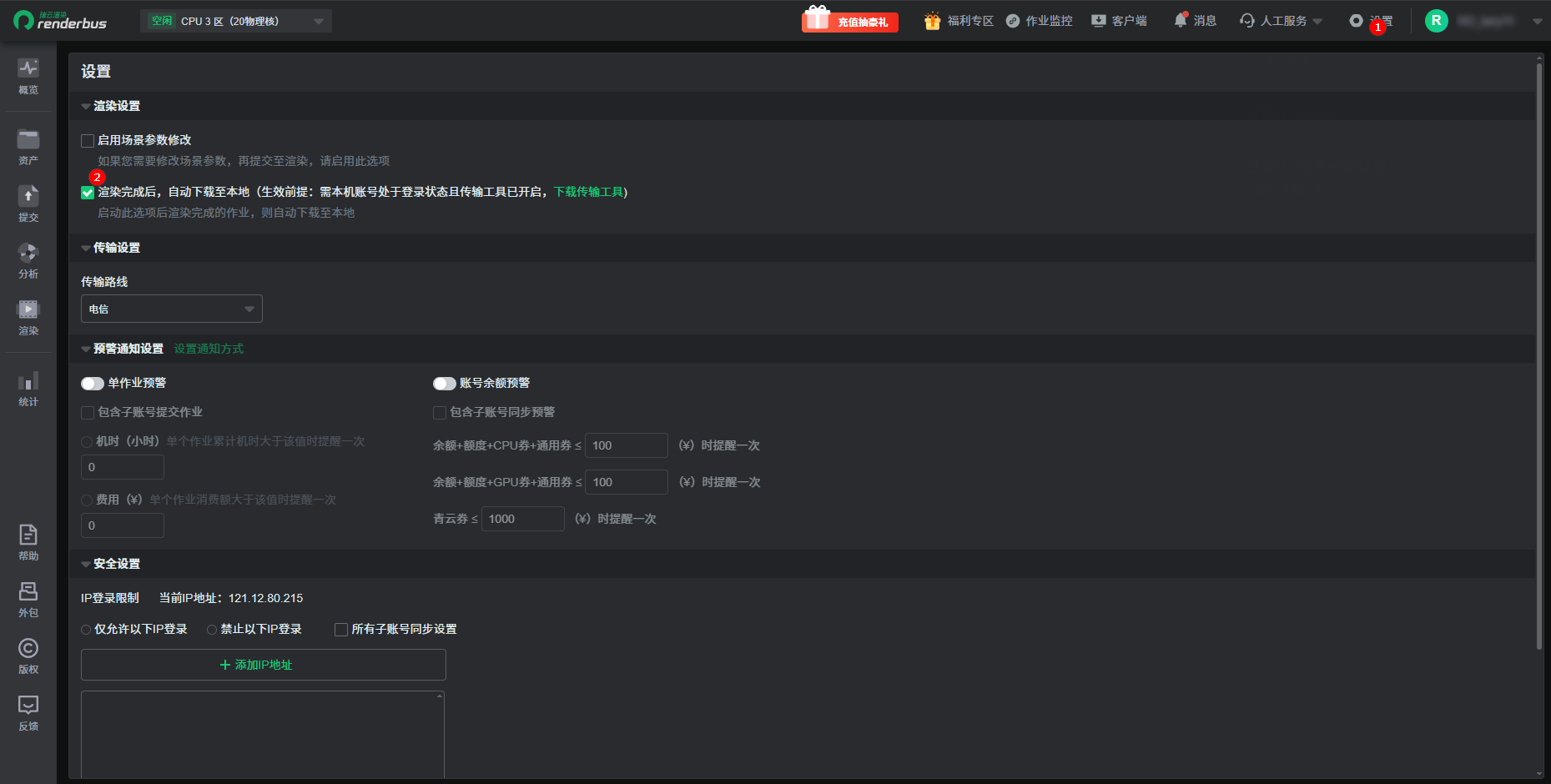Click the 设置 page title
The width and height of the screenshot is (1551, 784).
coord(96,72)
